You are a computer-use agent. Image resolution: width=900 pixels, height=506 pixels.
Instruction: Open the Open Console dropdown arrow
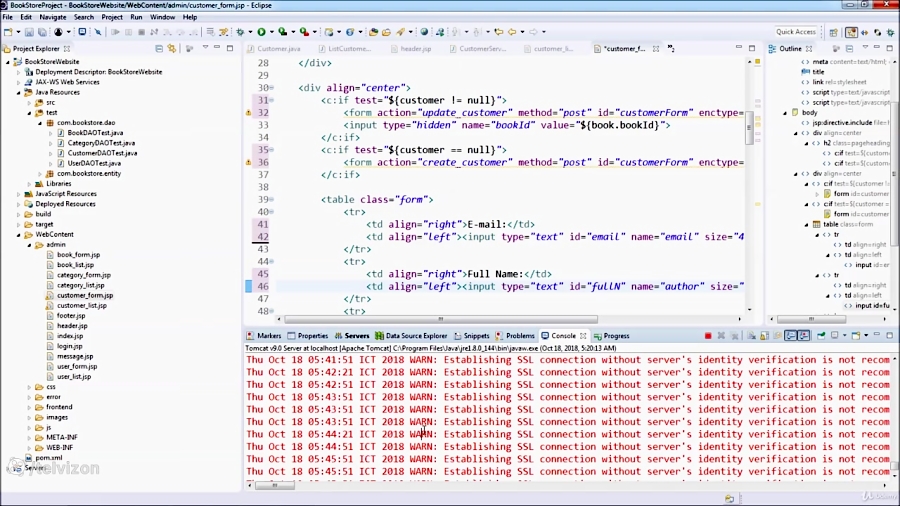(866, 336)
